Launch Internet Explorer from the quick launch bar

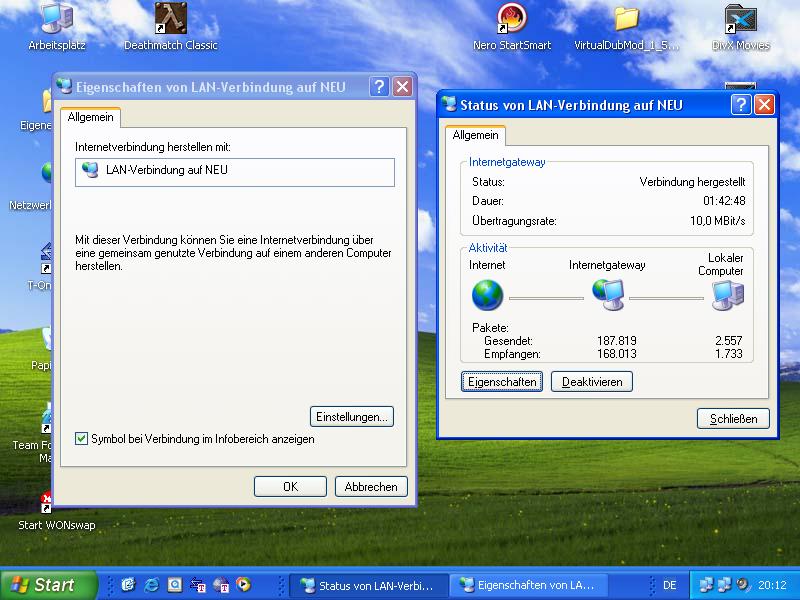(152, 585)
